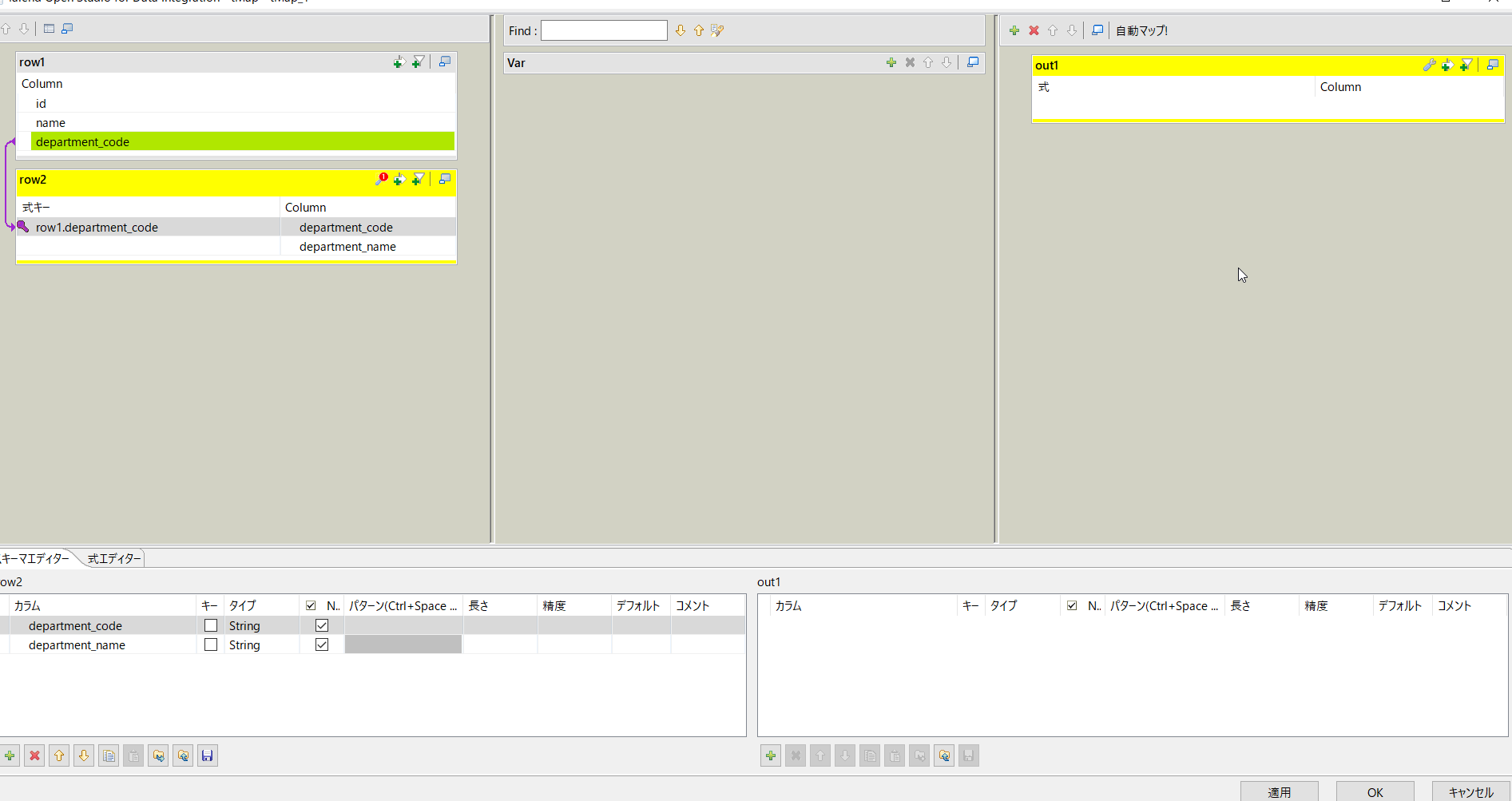The height and width of the screenshot is (801, 1512).
Task: Click the 自動マップ! auto map button
Action: point(1141,30)
